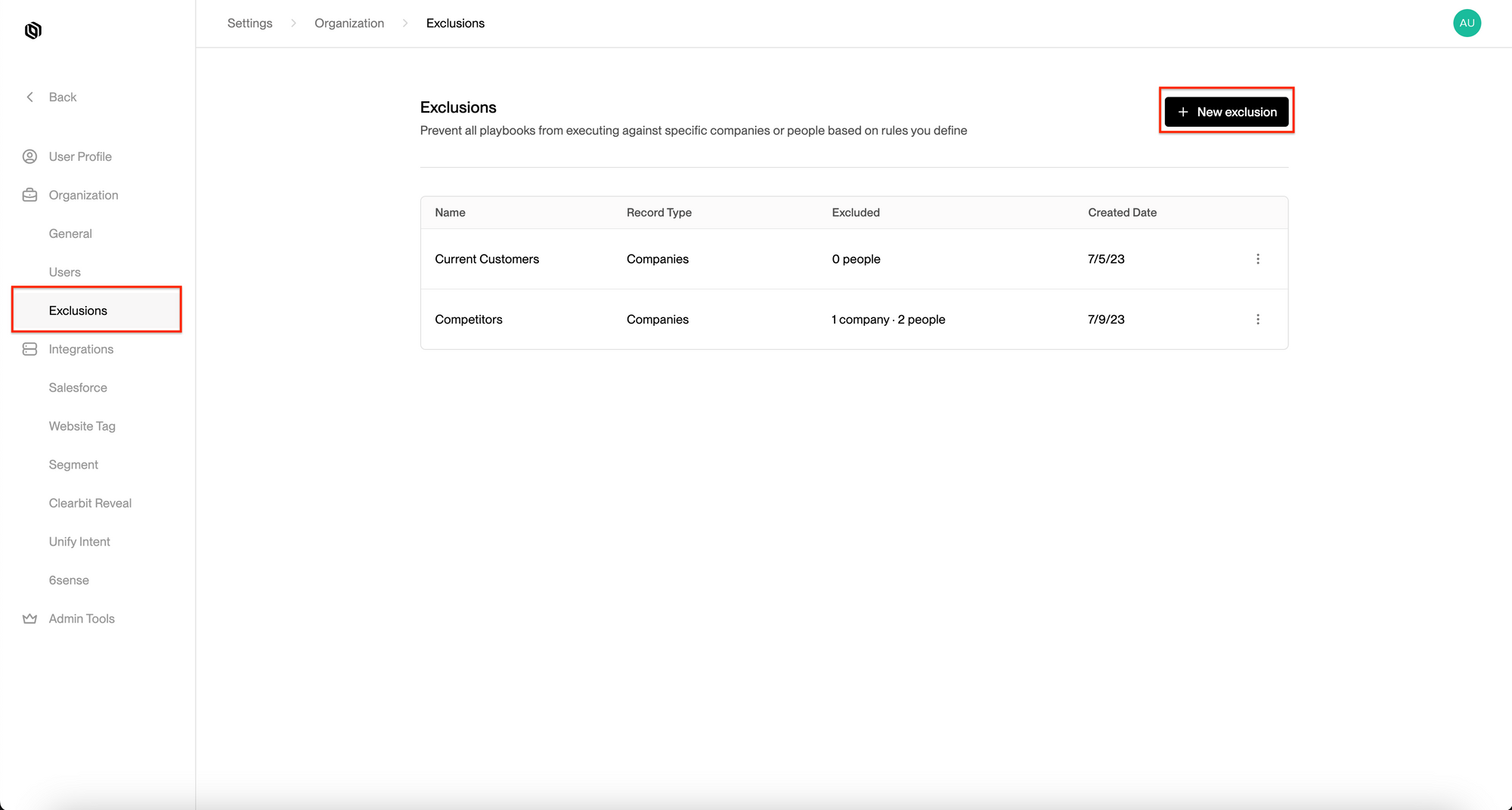
Task: Click '1 company · 2 people' cell
Action: 888,320
